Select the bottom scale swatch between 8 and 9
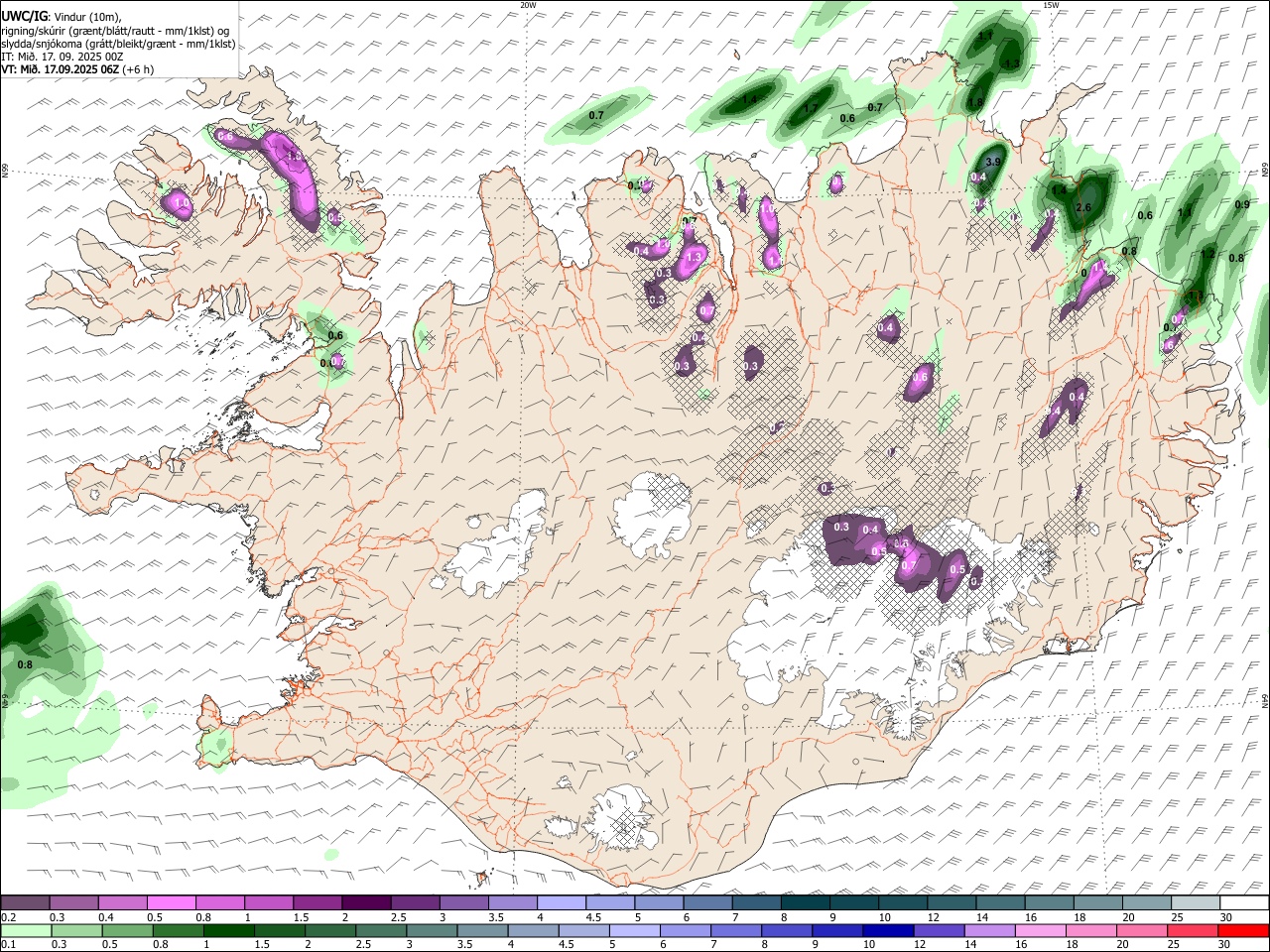This screenshot has width=1270, height=952. pyautogui.click(x=787, y=930)
